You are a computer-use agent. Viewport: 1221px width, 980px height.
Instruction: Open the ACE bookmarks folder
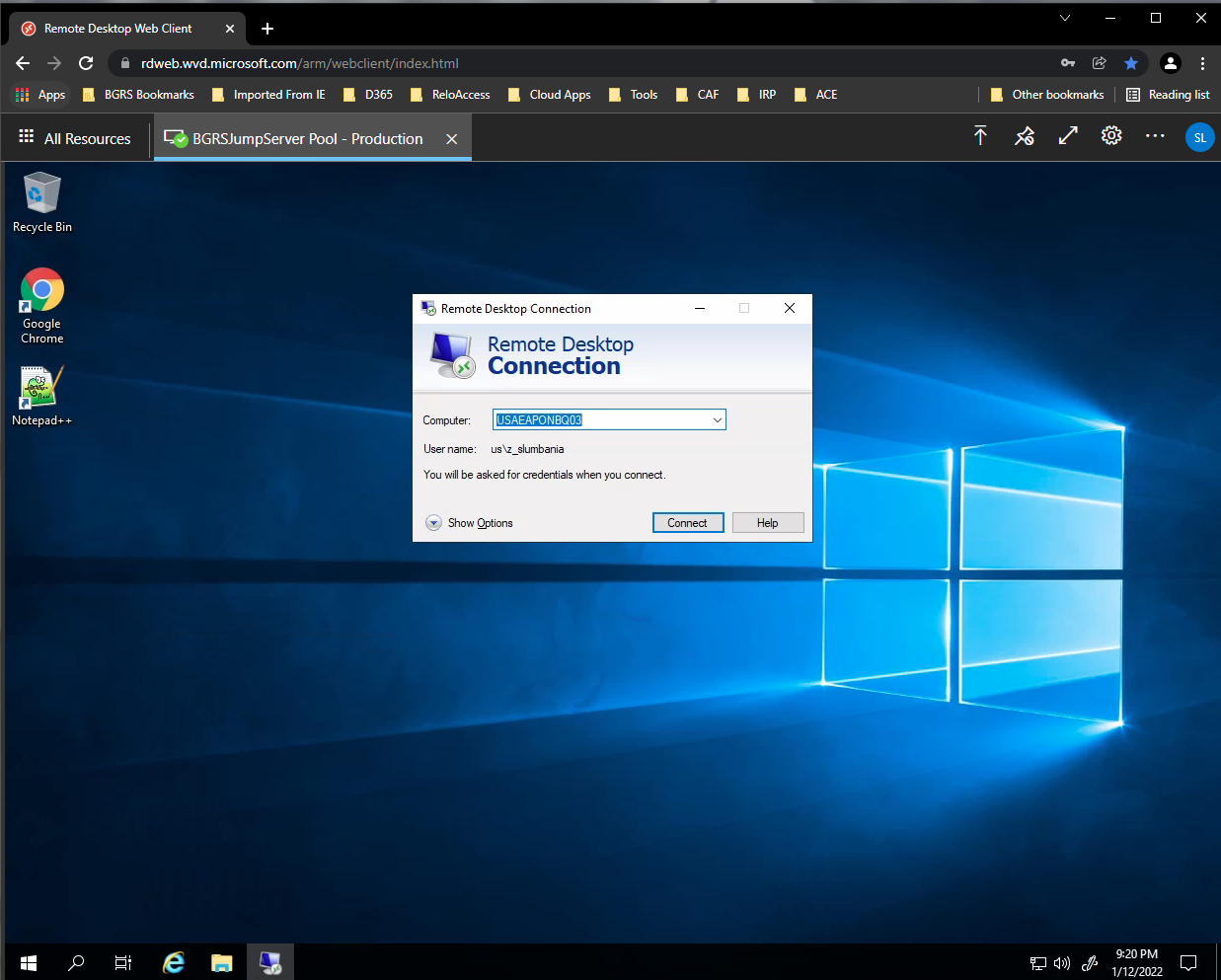(815, 95)
